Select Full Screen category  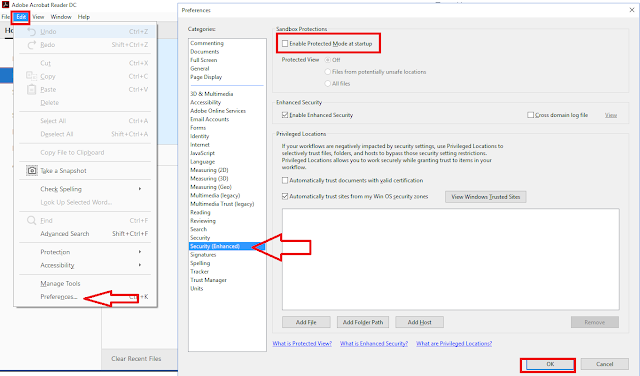pos(203,60)
